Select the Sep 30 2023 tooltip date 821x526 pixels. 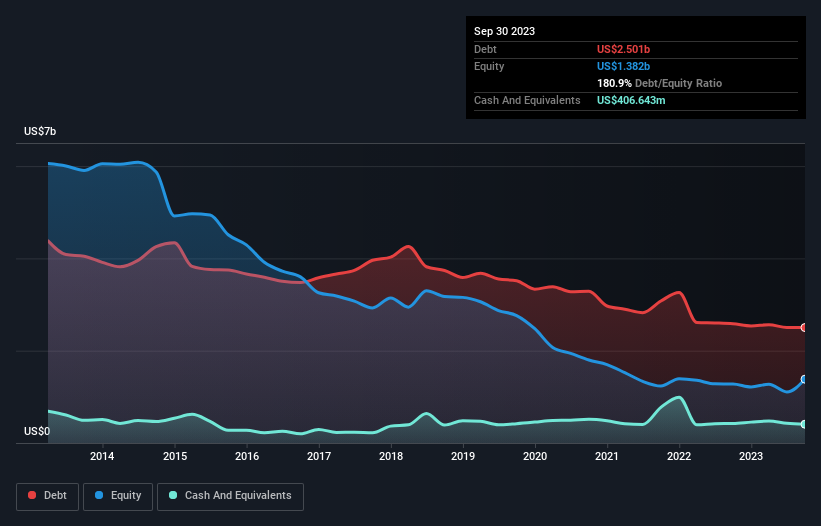click(505, 31)
